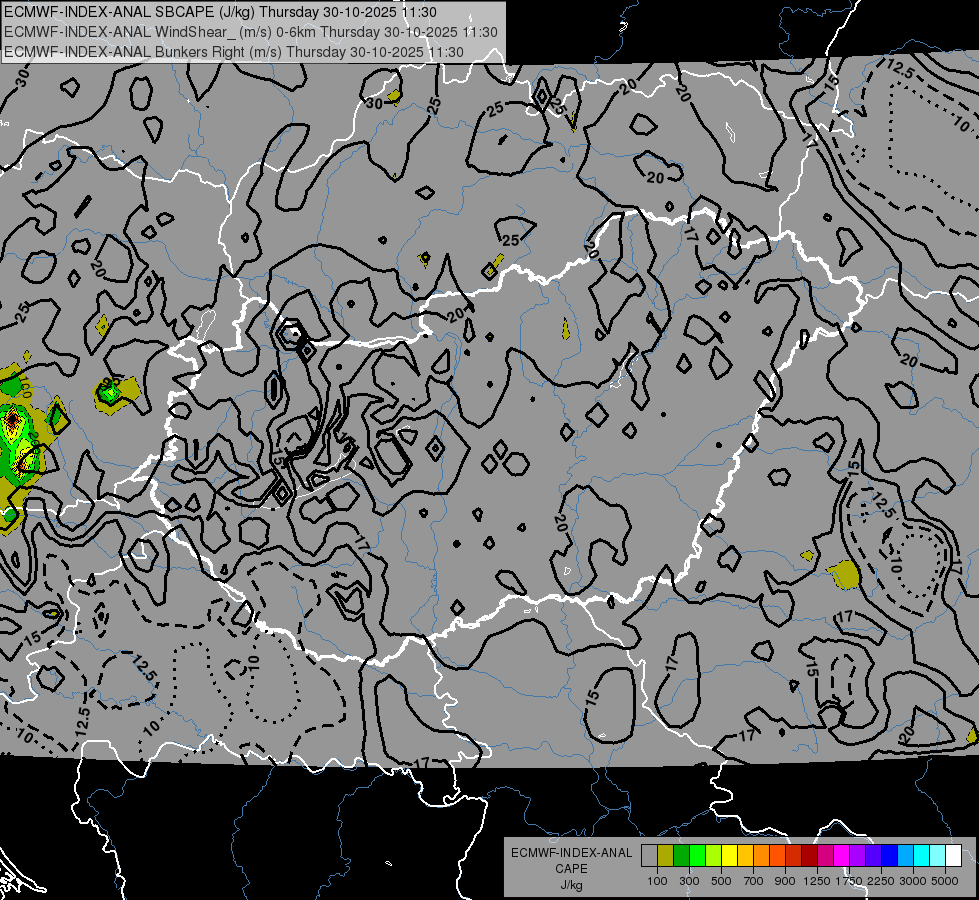979x900 pixels.
Task: Select the white swatch at the legend's end
Action: [x=953, y=856]
